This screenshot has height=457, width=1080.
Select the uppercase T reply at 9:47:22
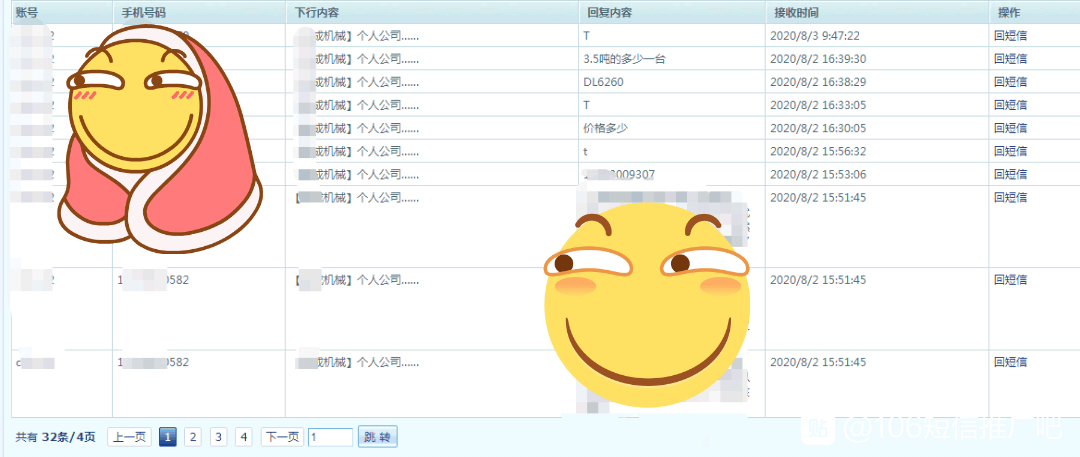coord(586,36)
